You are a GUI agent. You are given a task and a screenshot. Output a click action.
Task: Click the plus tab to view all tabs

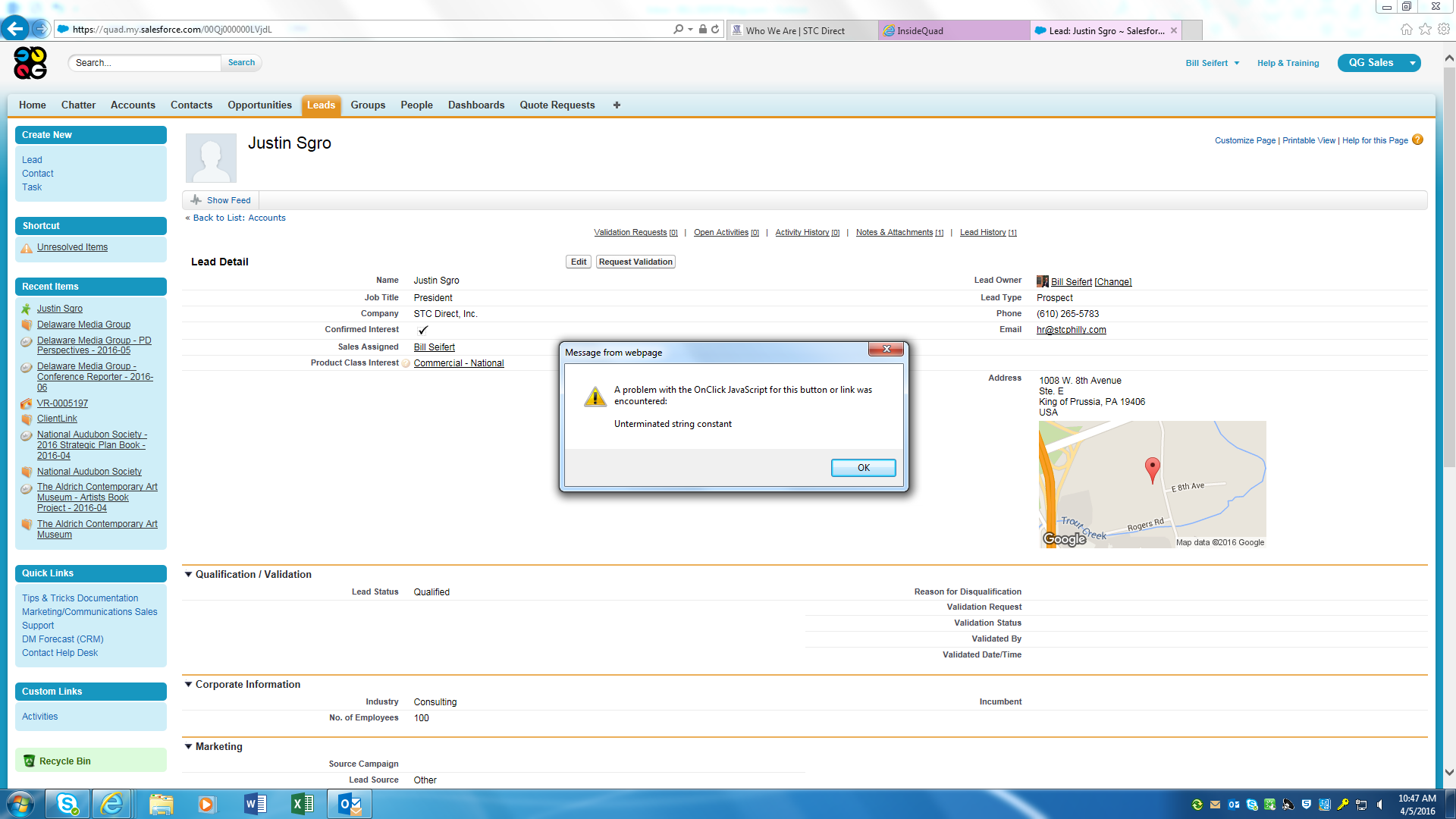[617, 105]
